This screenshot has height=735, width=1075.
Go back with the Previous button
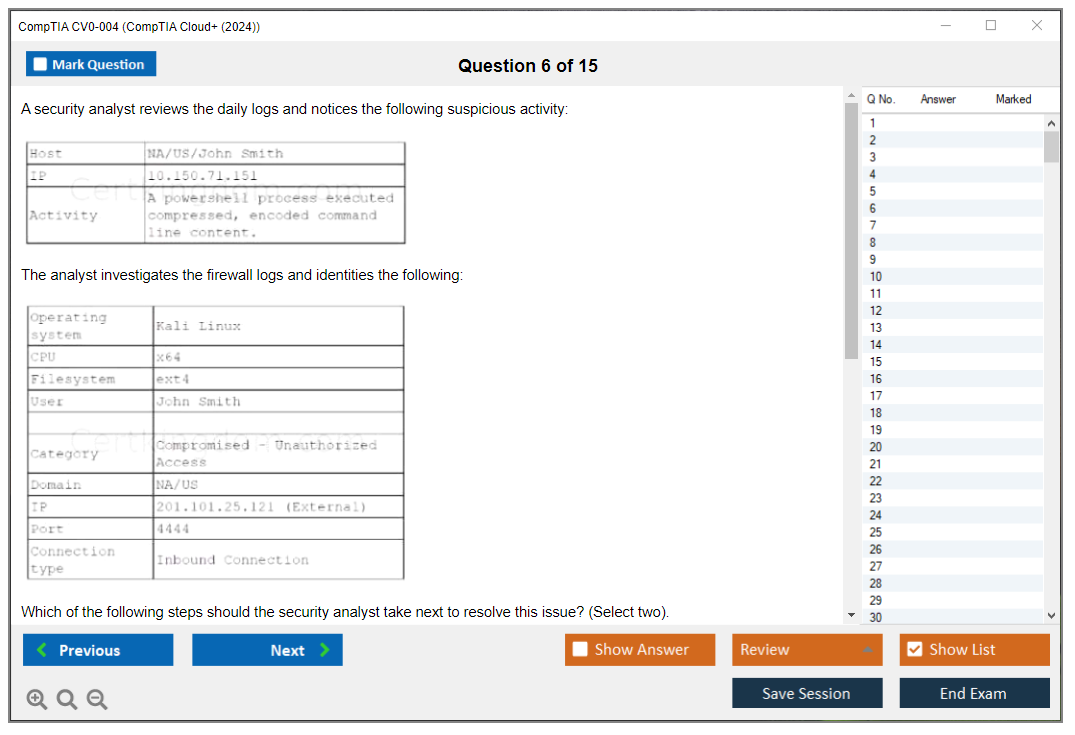coord(98,650)
